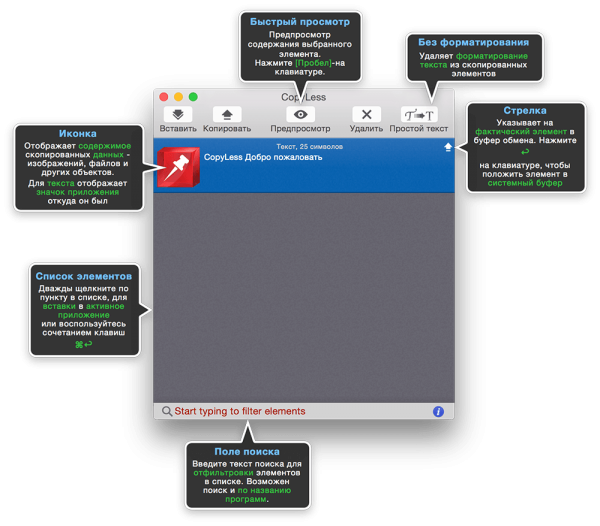The height and width of the screenshot is (526, 600).
Task: Maximize CopyLess with the green button
Action: (193, 97)
